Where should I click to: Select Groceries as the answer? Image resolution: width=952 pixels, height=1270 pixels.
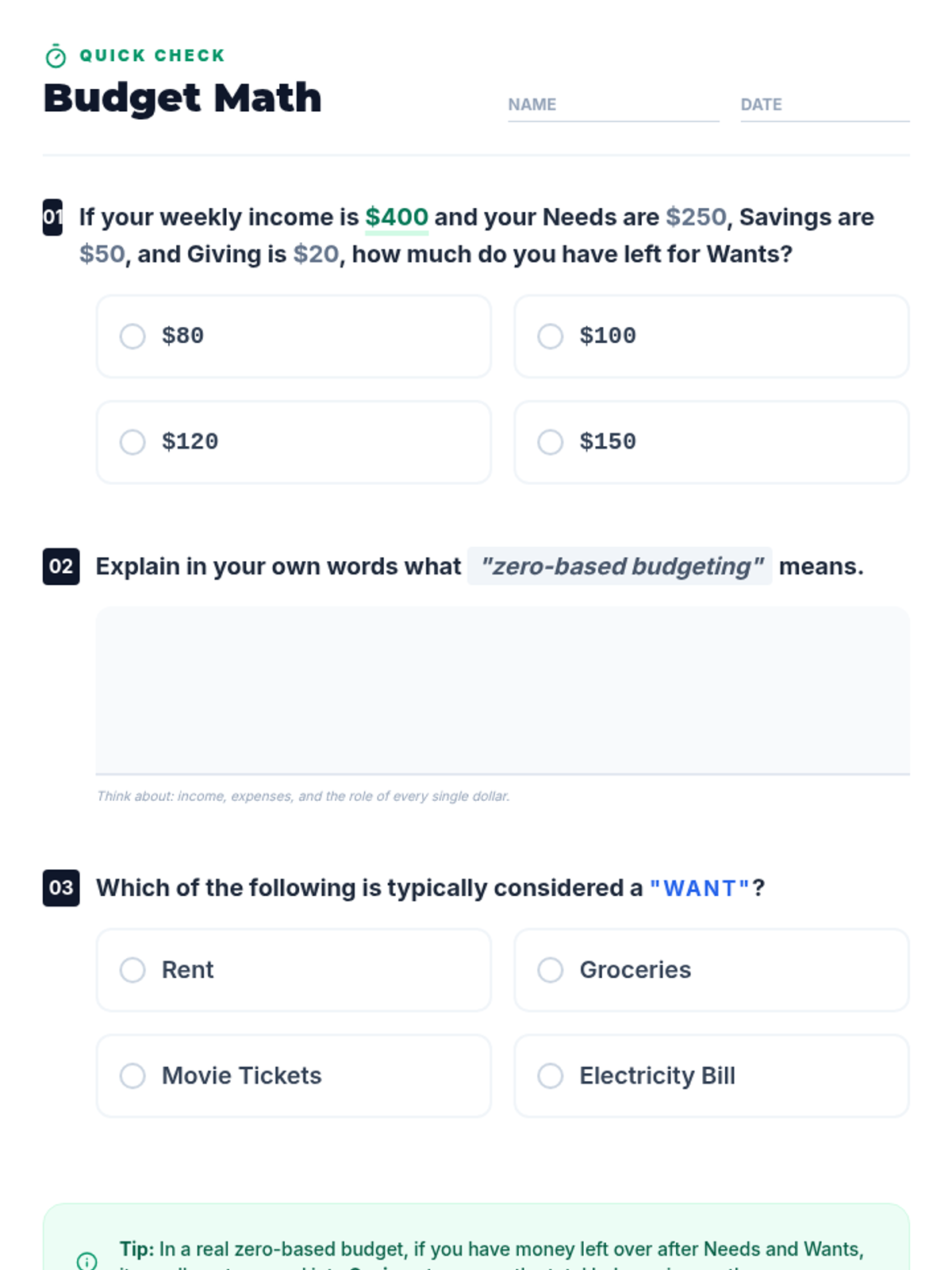click(712, 970)
